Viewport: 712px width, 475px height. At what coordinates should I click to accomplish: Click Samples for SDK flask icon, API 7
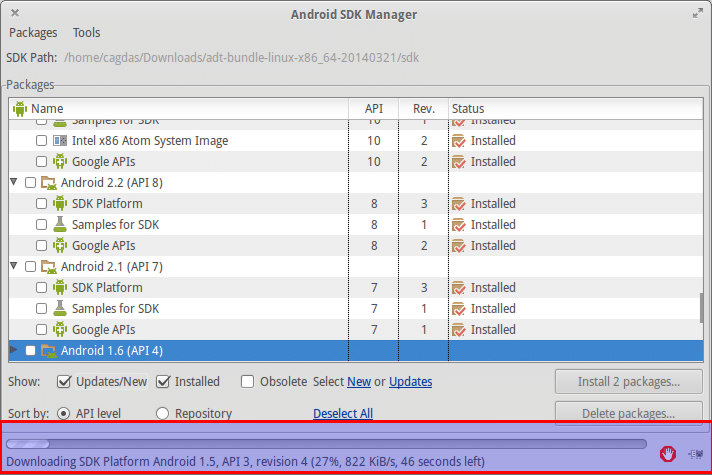click(59, 308)
